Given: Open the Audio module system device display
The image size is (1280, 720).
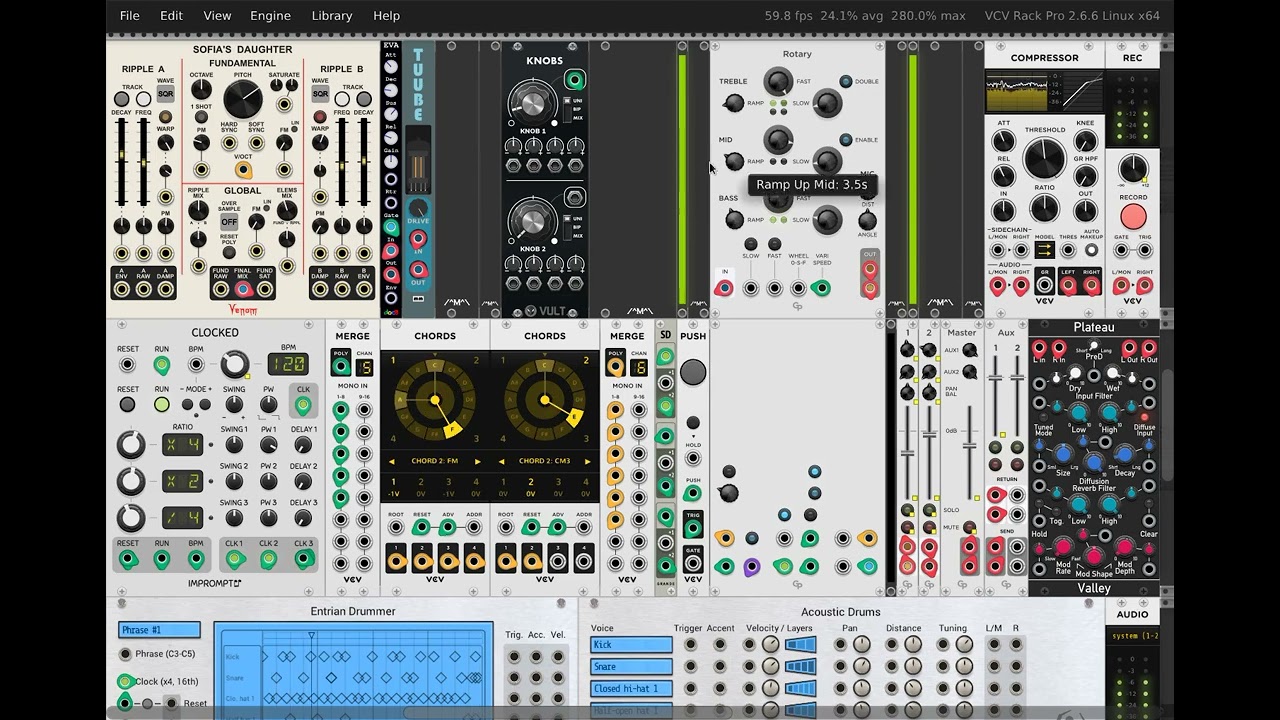Looking at the screenshot, I should click(1133, 636).
